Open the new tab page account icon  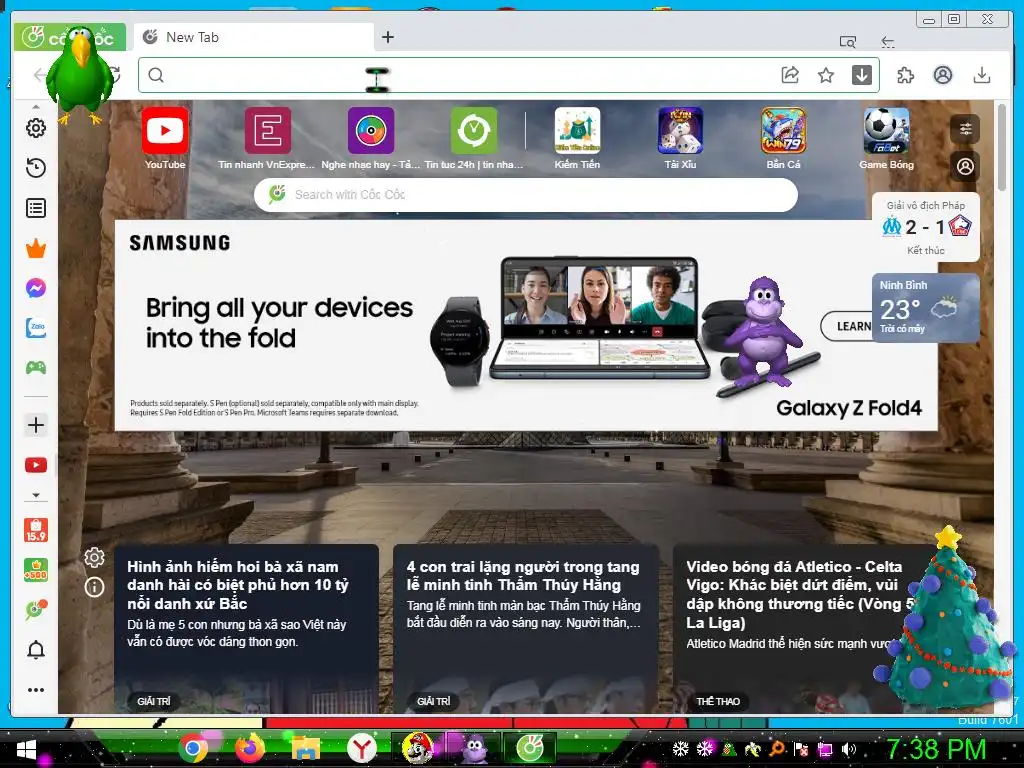pos(965,167)
